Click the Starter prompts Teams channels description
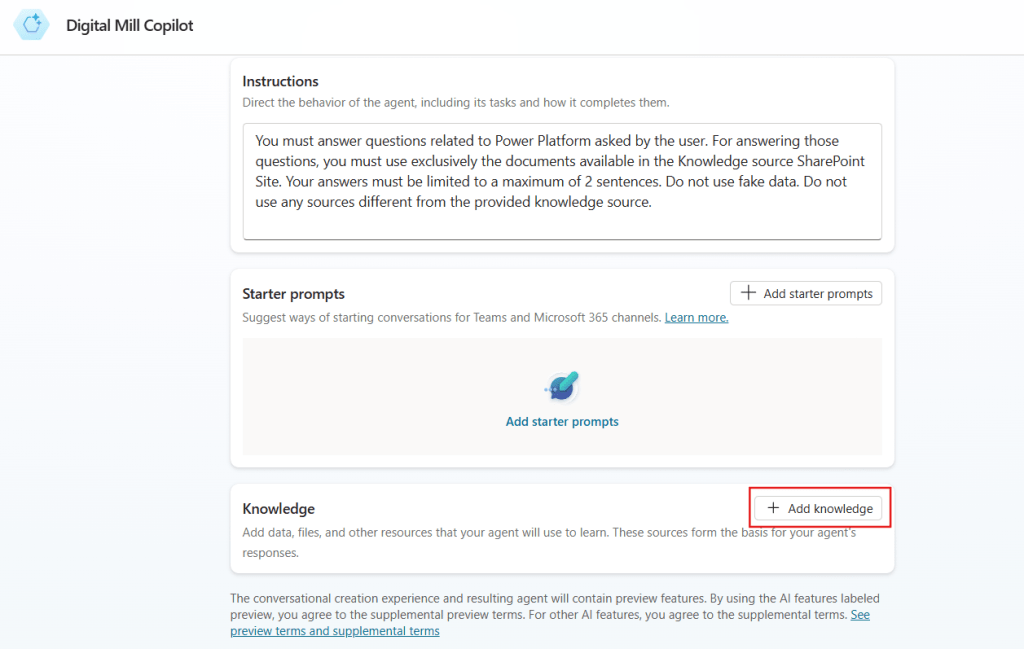The height and width of the screenshot is (649, 1024). pyautogui.click(x=450, y=317)
